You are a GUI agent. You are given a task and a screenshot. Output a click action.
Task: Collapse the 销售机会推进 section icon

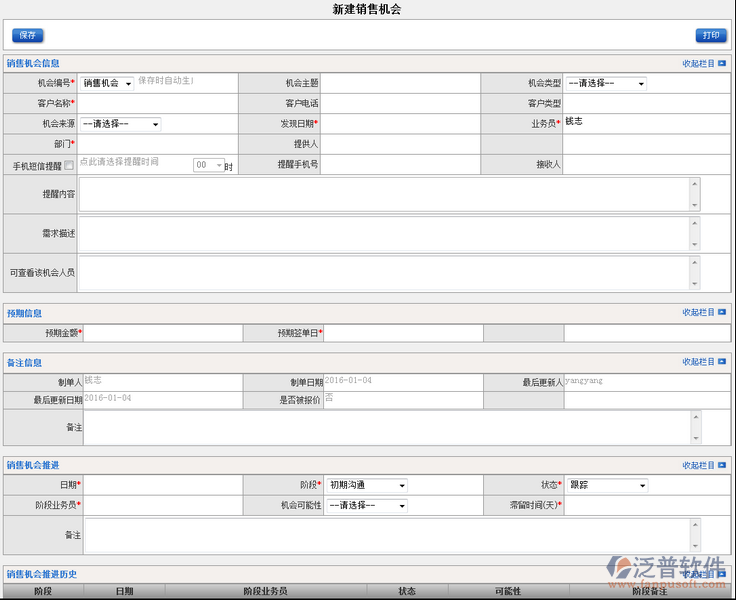click(x=722, y=465)
